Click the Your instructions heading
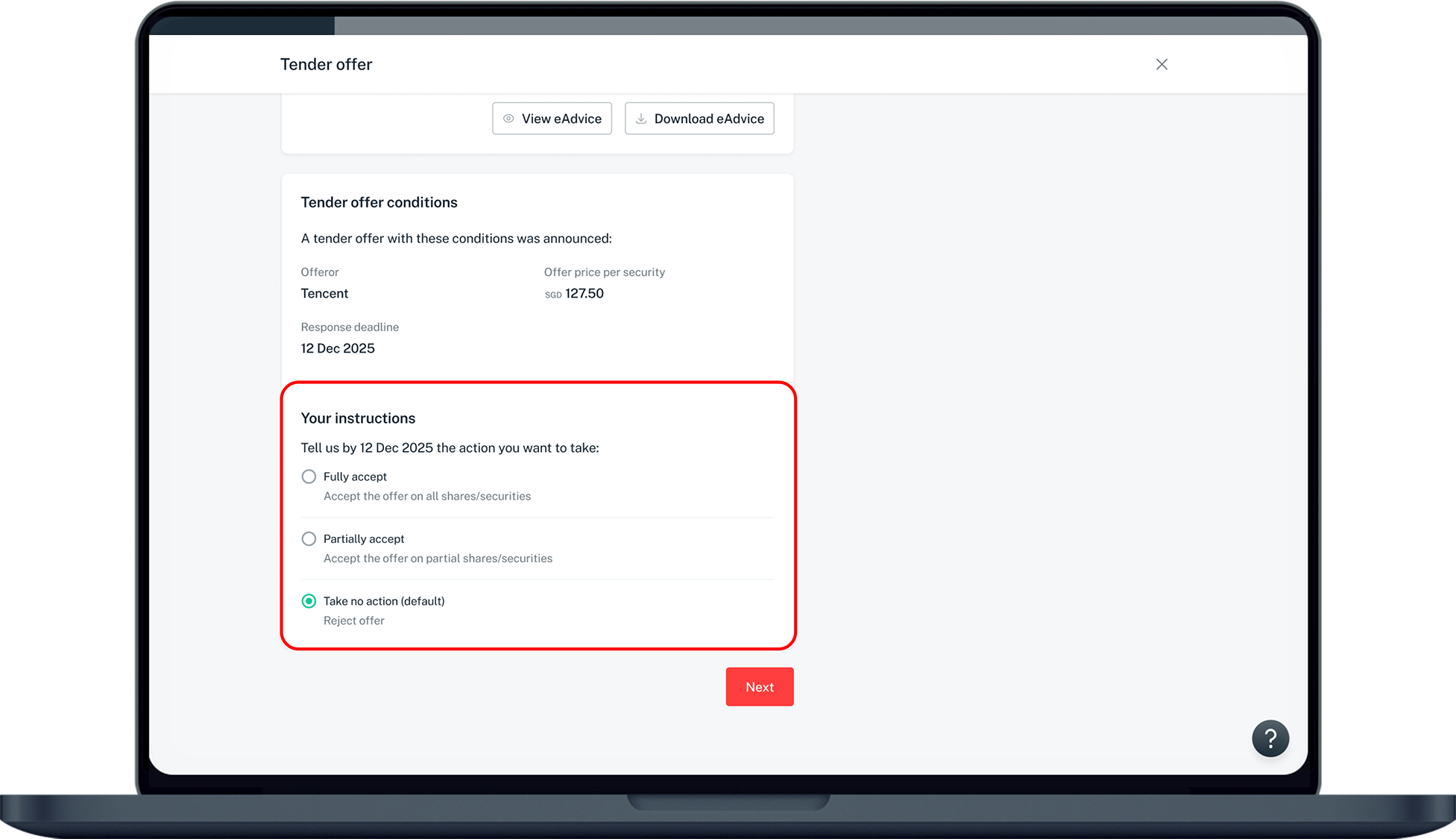The image size is (1456, 839). pos(358,418)
